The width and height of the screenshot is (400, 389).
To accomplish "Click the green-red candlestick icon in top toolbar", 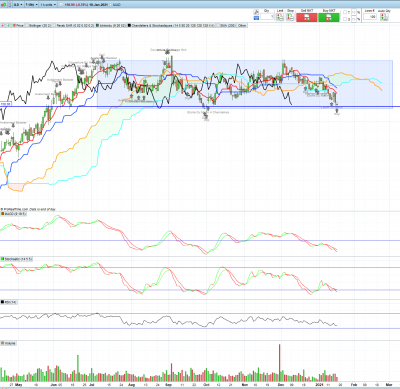I will coord(4,5).
